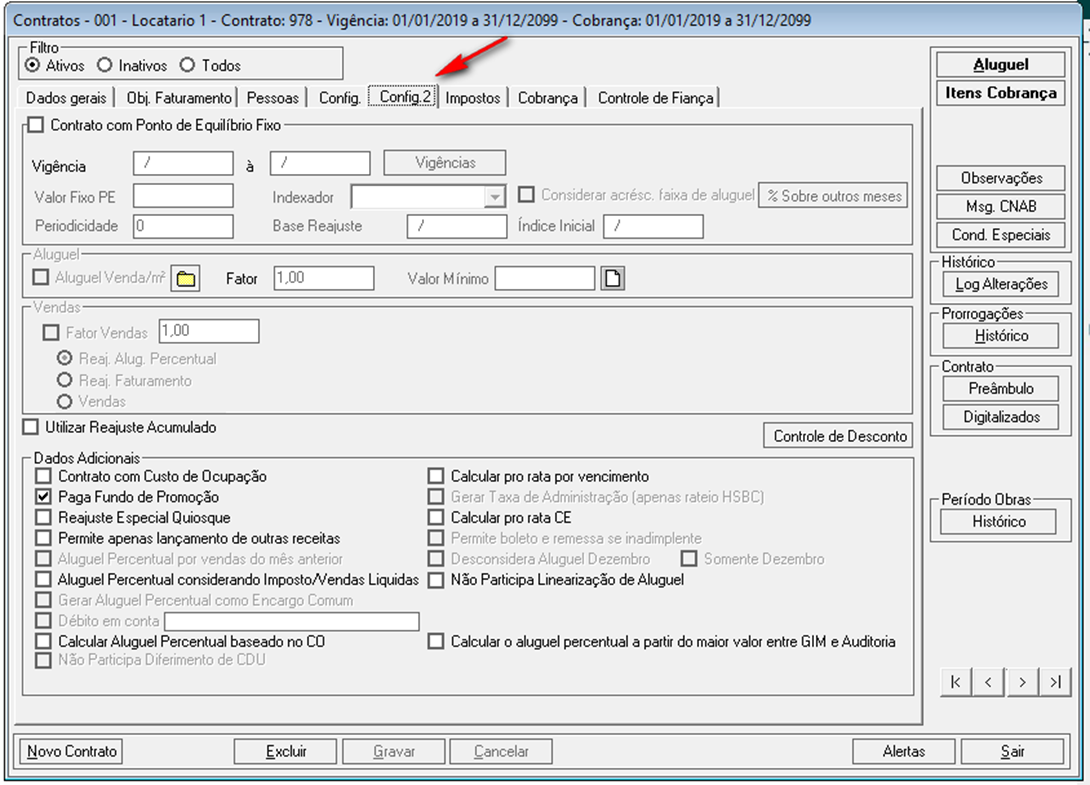Viewport: 1090px width, 785px height.
Task: Enable Contrato com Ponto de Equilíbrio Fixo
Action: coord(35,125)
